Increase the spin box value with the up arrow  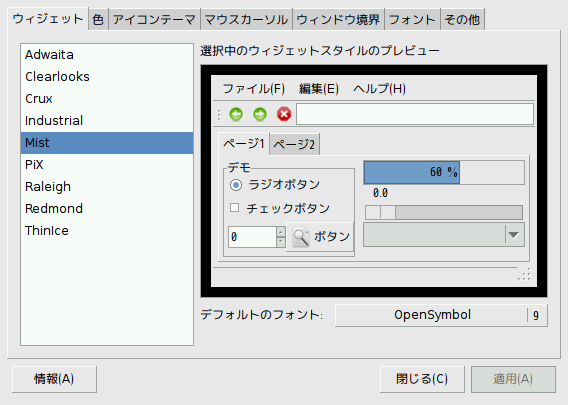point(281,231)
